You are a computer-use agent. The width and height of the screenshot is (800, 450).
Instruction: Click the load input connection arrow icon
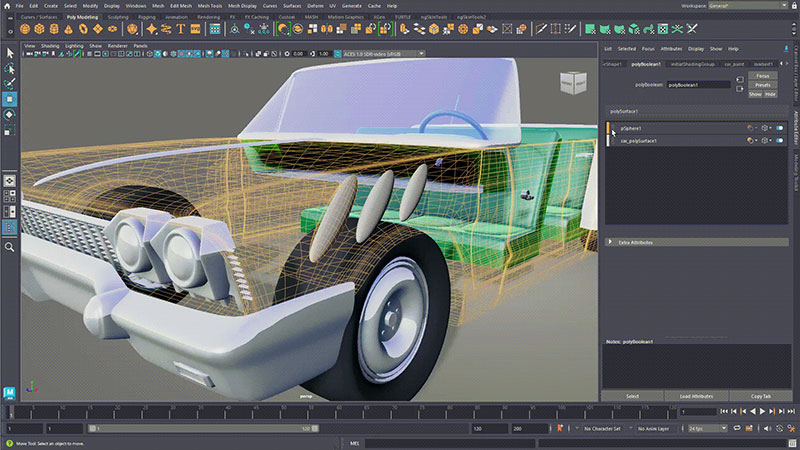pos(740,80)
